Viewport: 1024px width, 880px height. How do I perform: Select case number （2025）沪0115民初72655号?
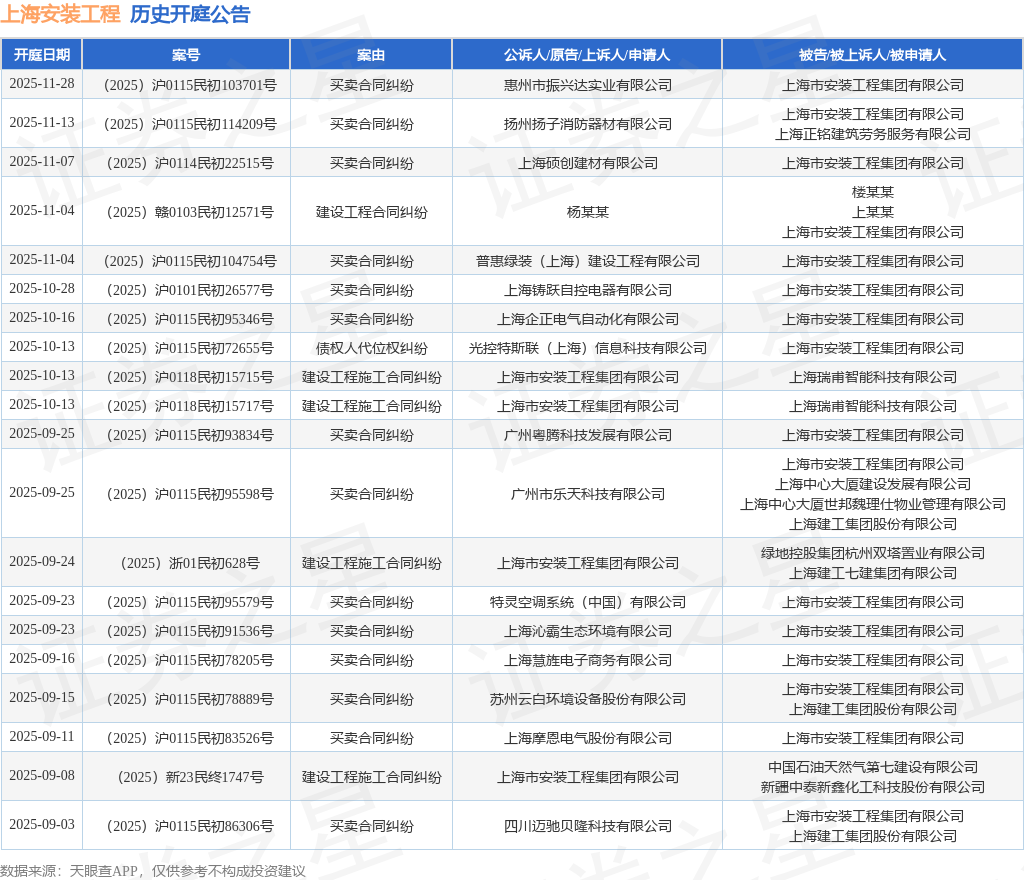pos(186,349)
